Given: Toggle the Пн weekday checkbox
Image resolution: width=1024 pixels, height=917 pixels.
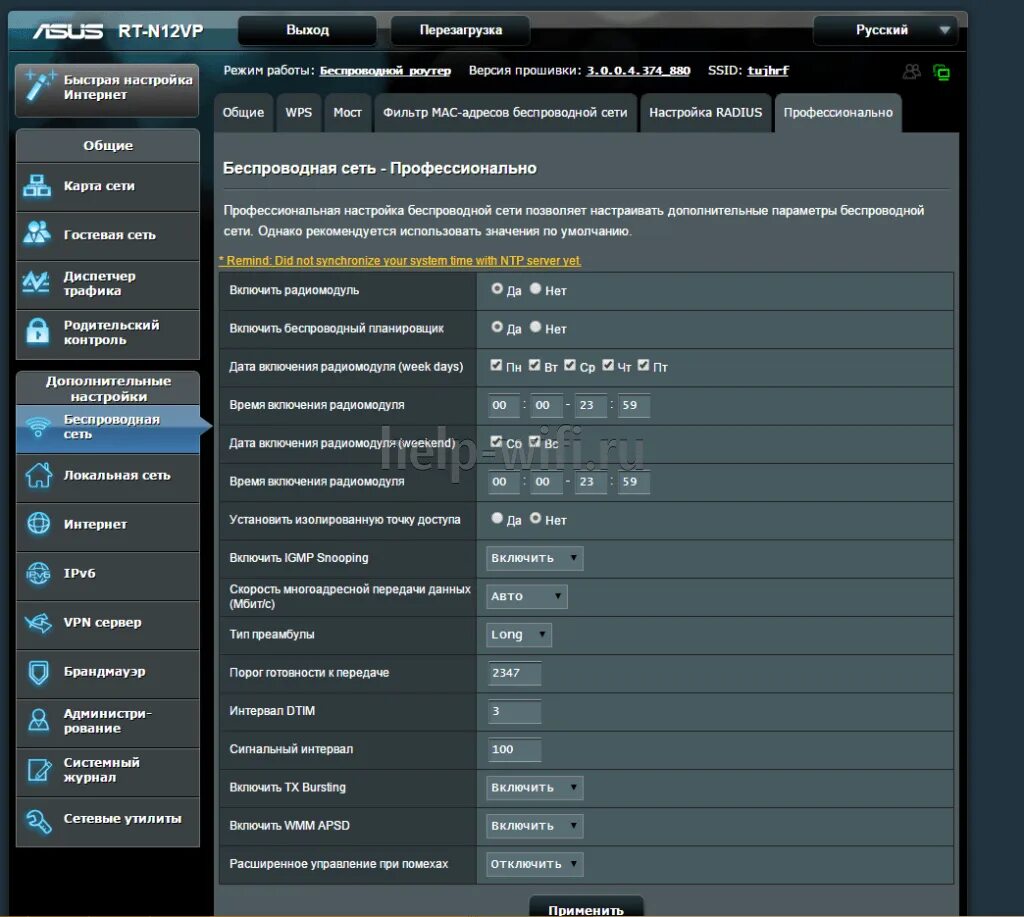Looking at the screenshot, I should point(496,365).
